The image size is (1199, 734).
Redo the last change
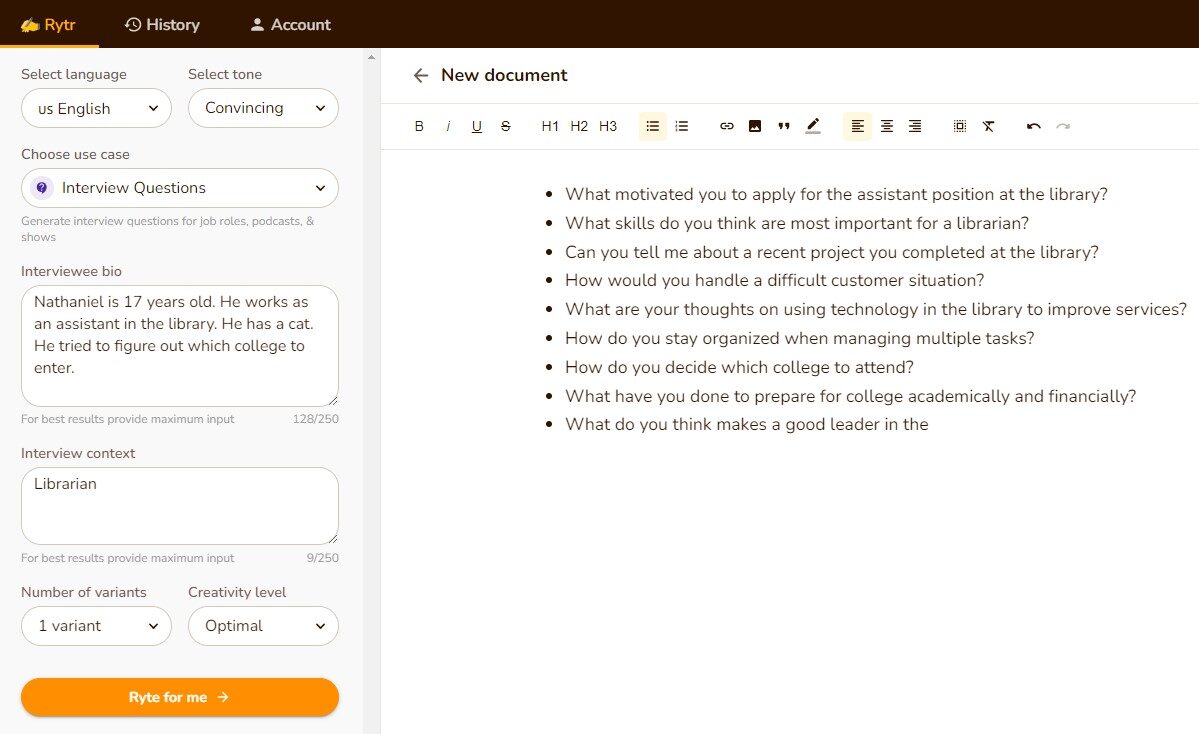[x=1063, y=126]
